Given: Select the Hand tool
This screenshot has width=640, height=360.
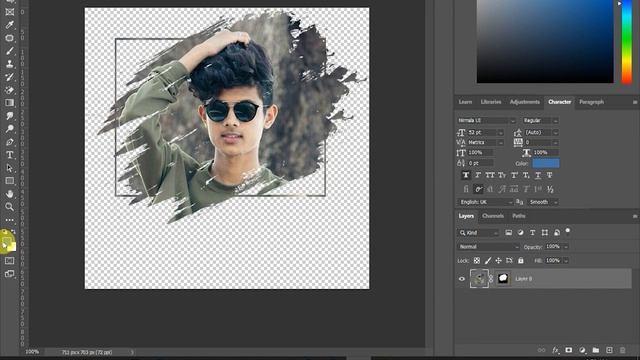Looking at the screenshot, I should pos(9,194).
